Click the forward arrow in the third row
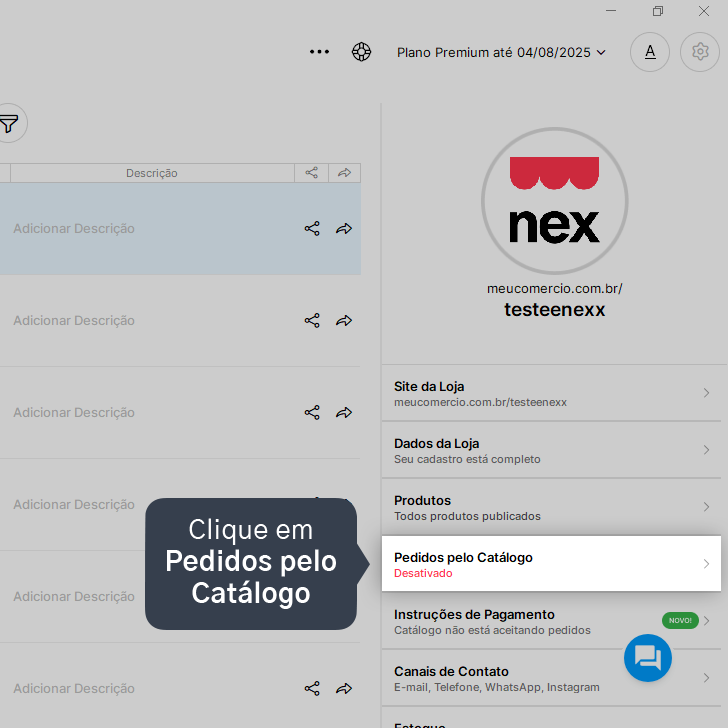This screenshot has height=728, width=728. [x=344, y=412]
